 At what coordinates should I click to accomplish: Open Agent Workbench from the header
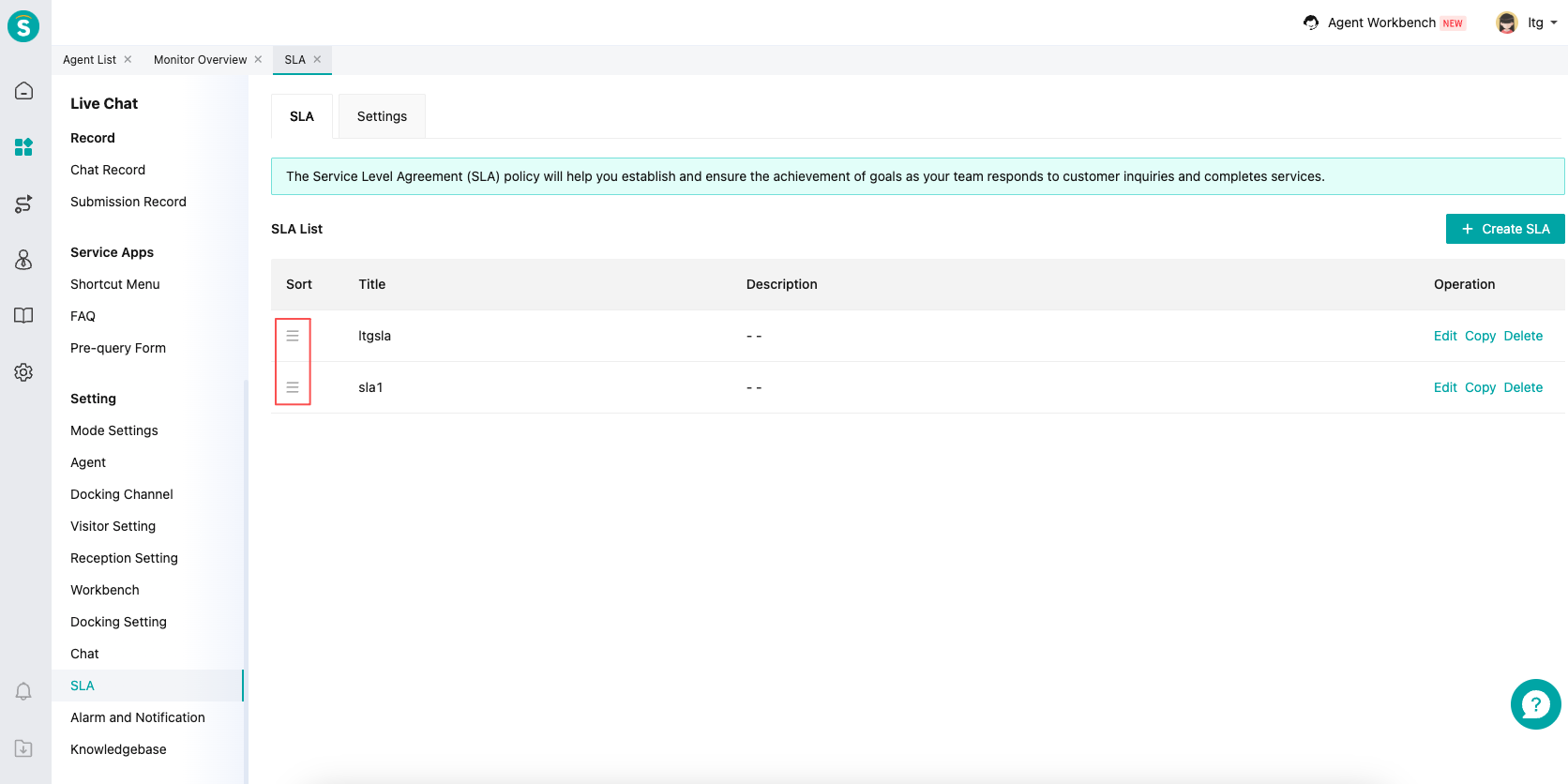tap(1381, 23)
